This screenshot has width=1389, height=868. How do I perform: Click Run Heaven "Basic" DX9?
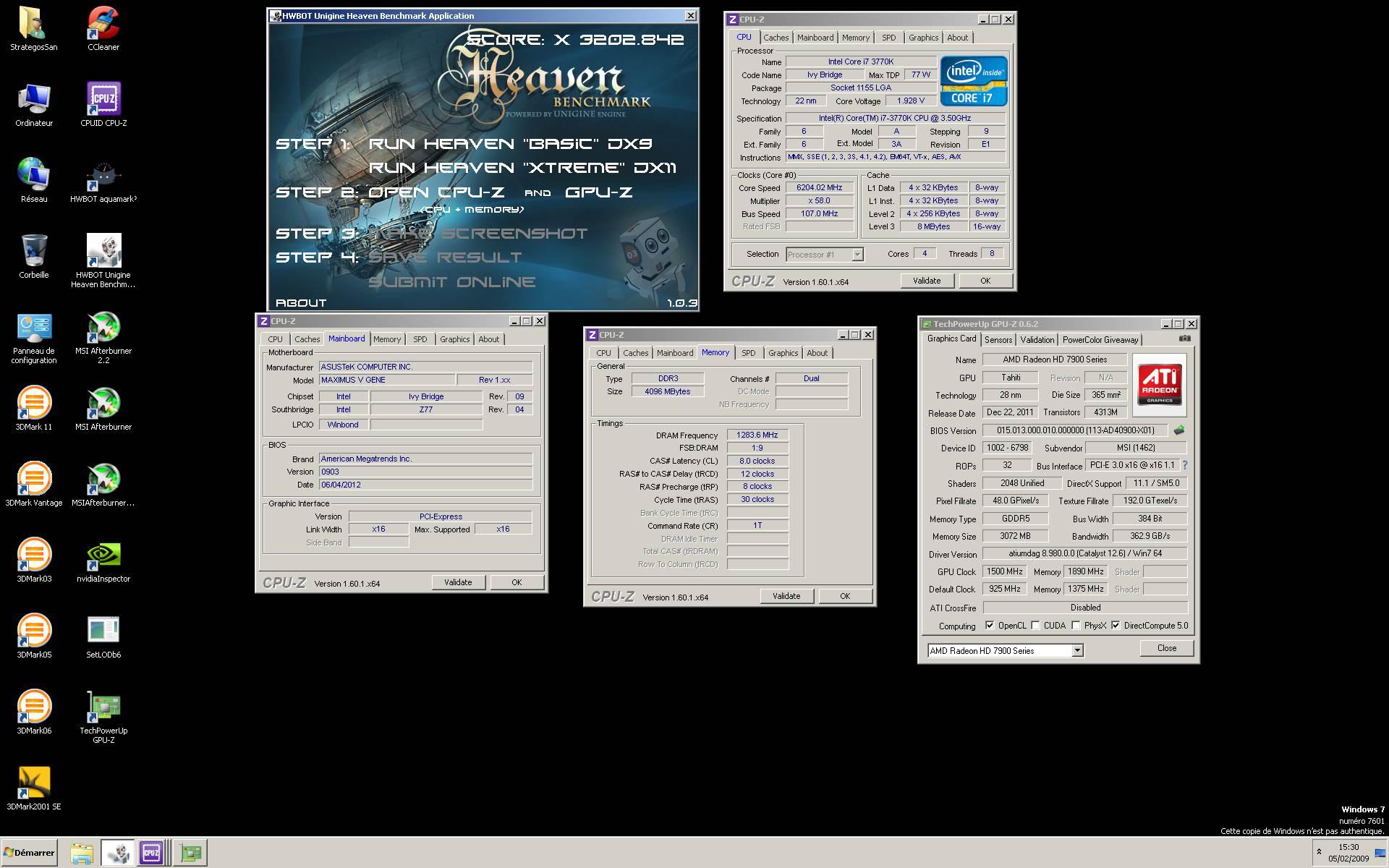pyautogui.click(x=510, y=143)
